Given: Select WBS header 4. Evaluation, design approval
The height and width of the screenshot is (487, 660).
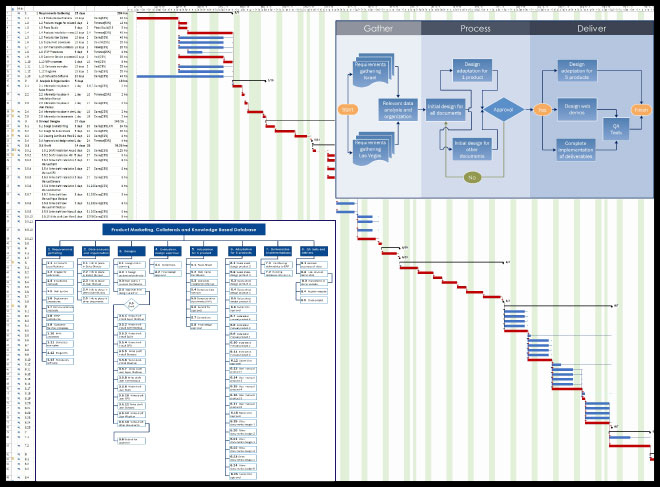Looking at the screenshot, I should (167, 251).
